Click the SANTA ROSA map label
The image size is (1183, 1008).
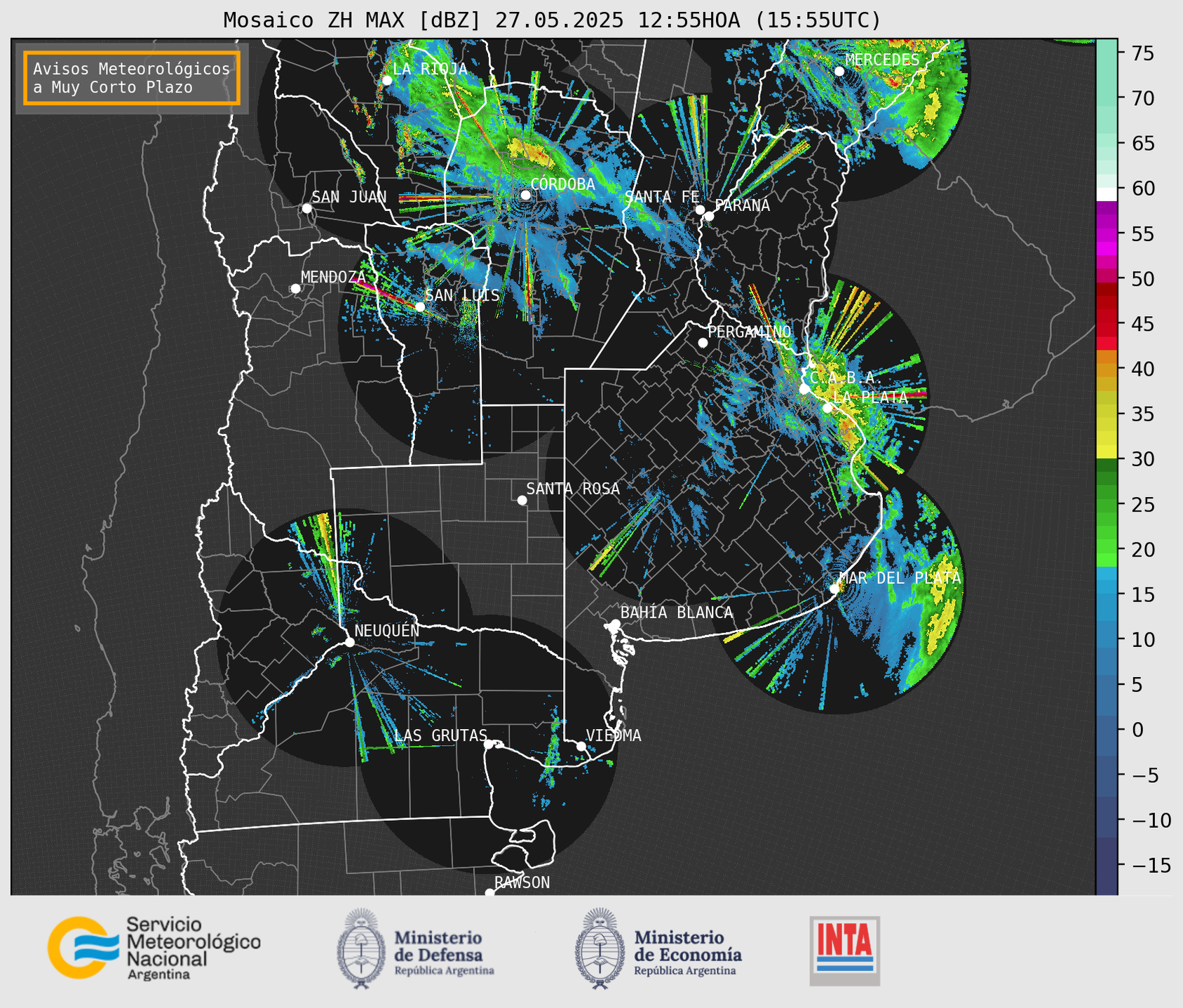[573, 489]
